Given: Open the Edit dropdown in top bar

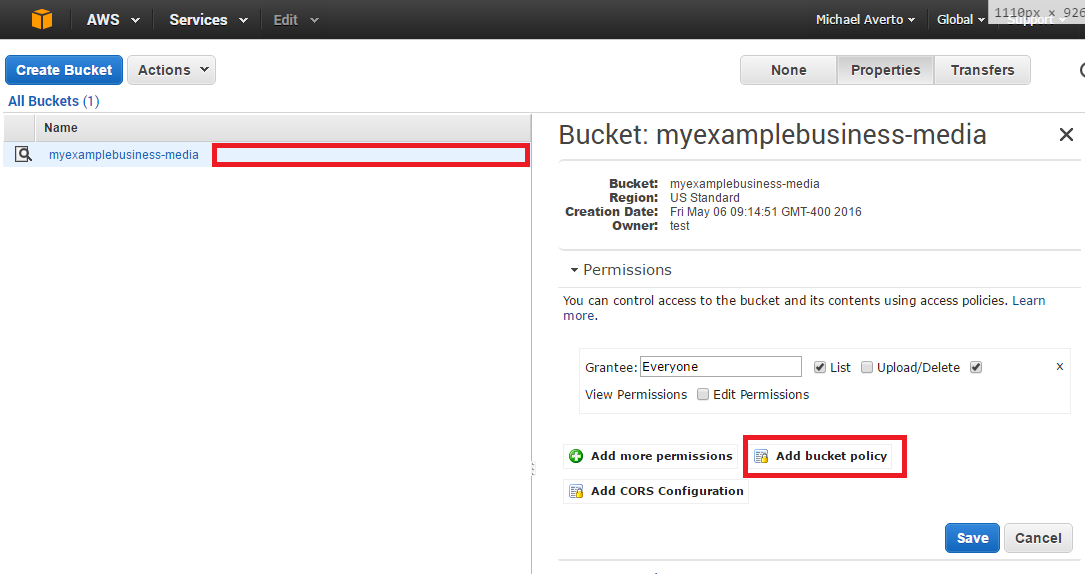Looking at the screenshot, I should [295, 19].
